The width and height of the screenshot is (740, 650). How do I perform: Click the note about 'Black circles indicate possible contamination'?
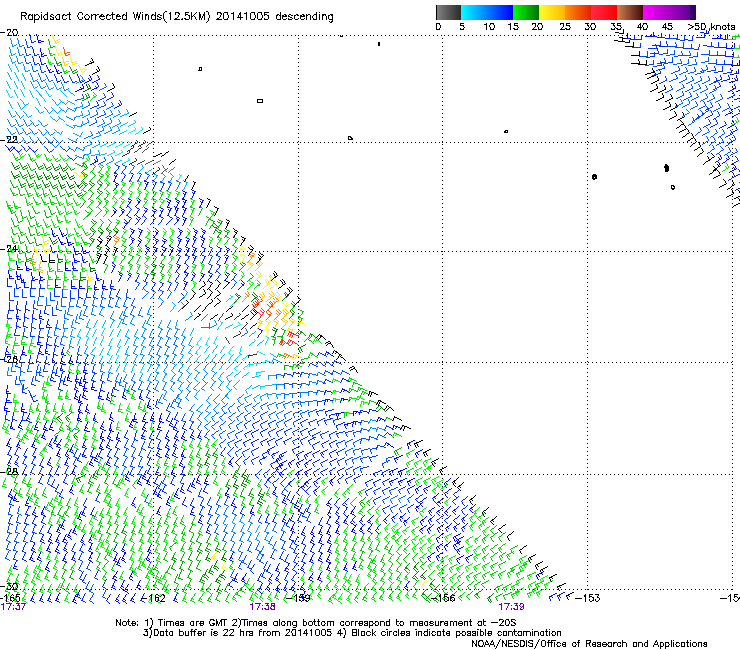pyautogui.click(x=456, y=633)
